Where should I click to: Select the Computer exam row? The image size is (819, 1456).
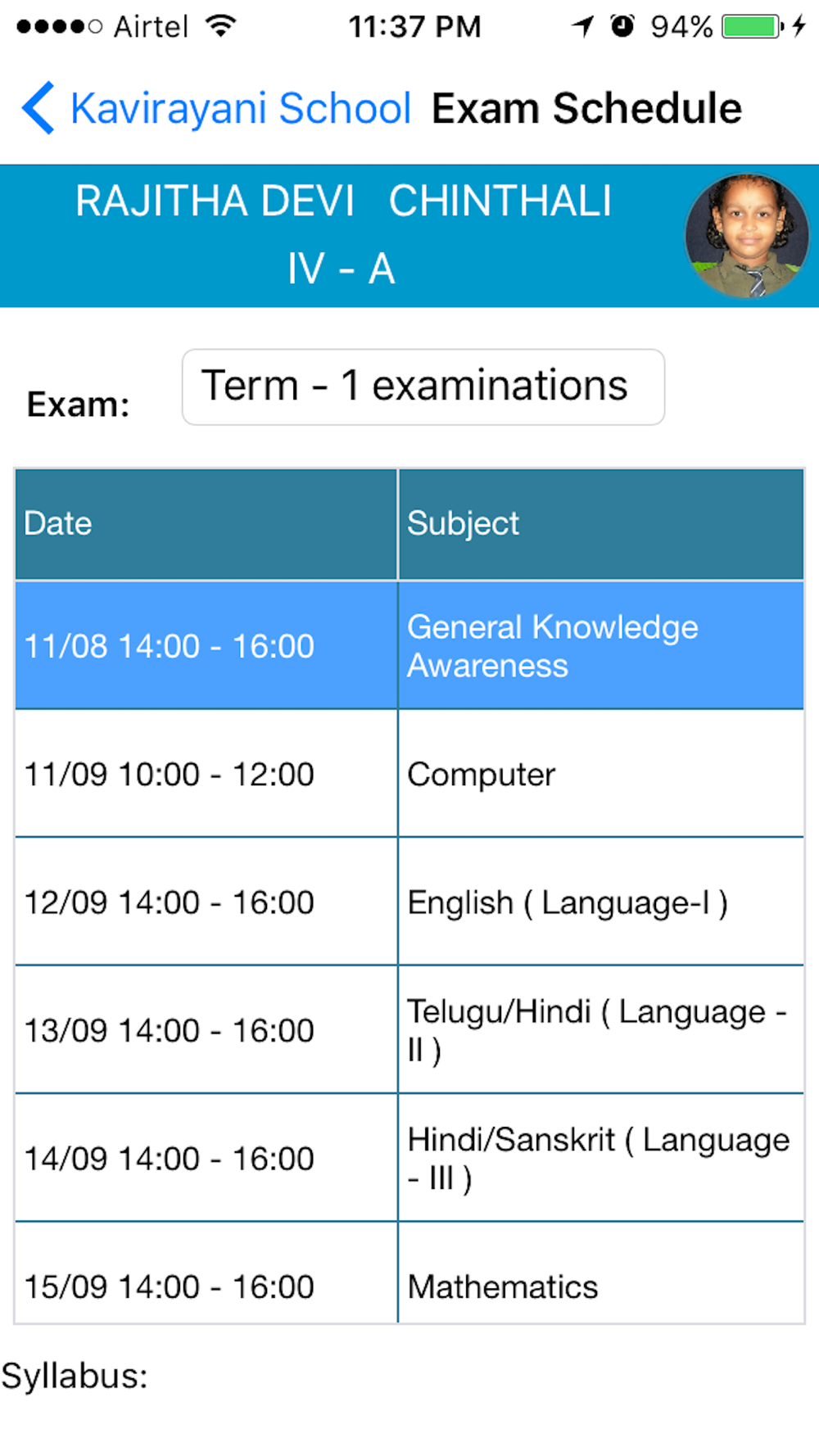pyautogui.click(x=409, y=774)
